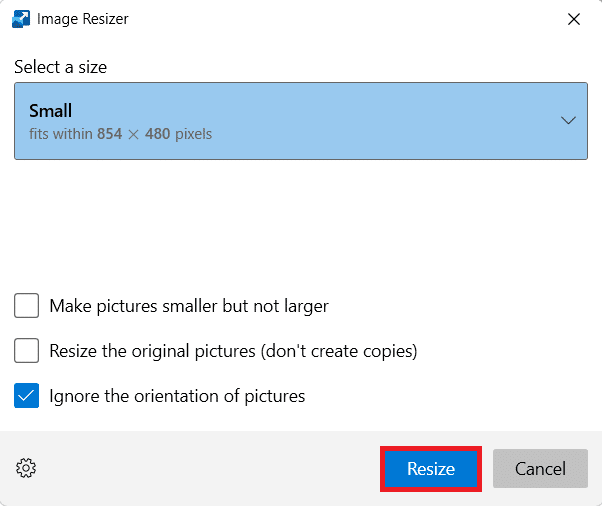This screenshot has height=506, width=602.
Task: Click the 'Ignore the orientation of pictures' label text
Action: (x=177, y=396)
